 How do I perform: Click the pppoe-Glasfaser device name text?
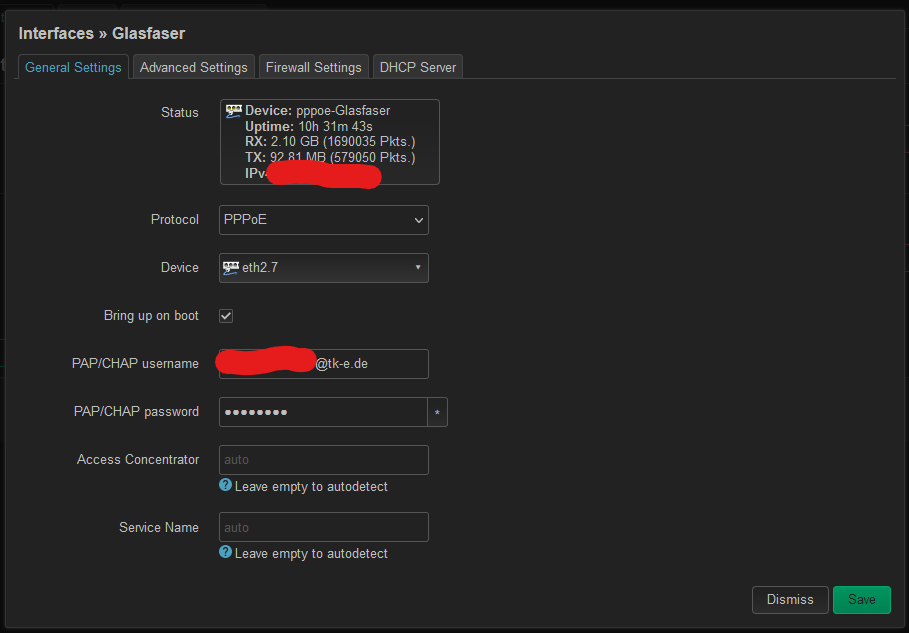343,111
